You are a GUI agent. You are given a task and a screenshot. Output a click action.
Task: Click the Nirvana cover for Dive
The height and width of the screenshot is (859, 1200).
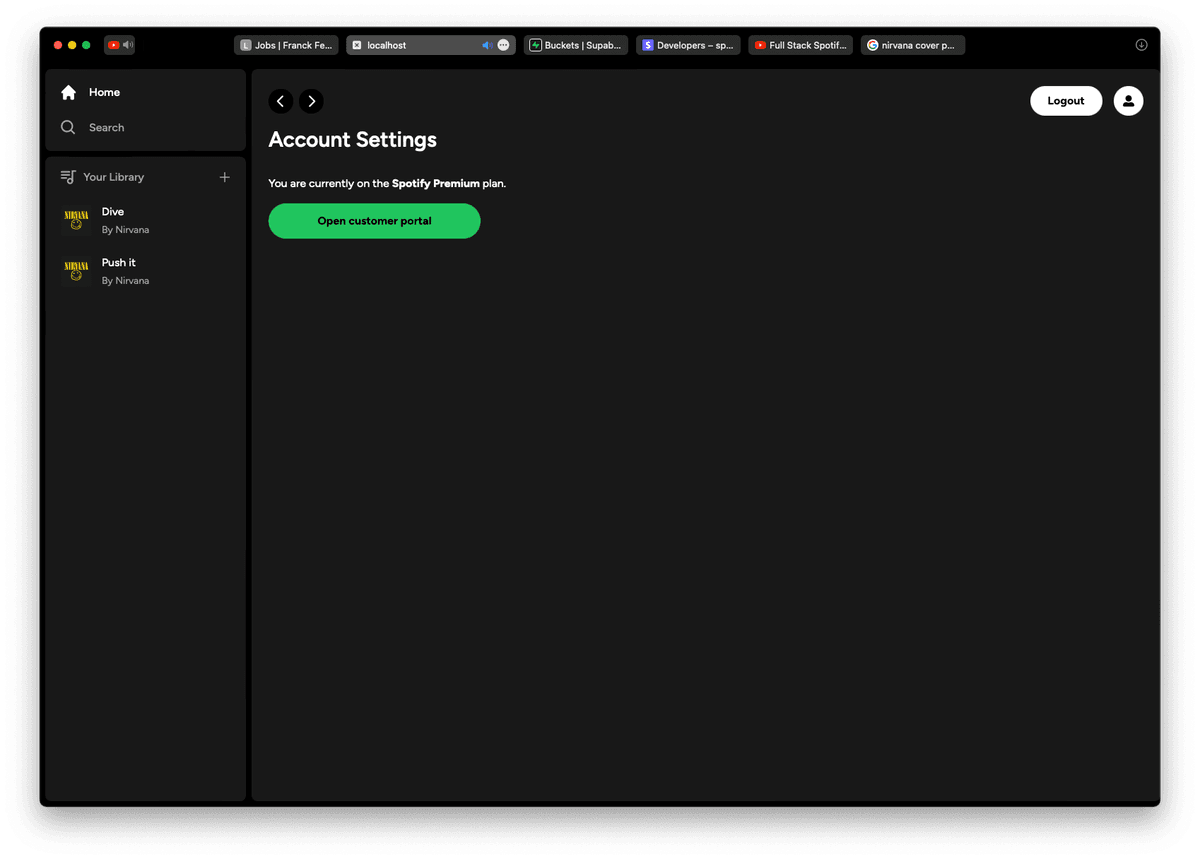(76, 220)
